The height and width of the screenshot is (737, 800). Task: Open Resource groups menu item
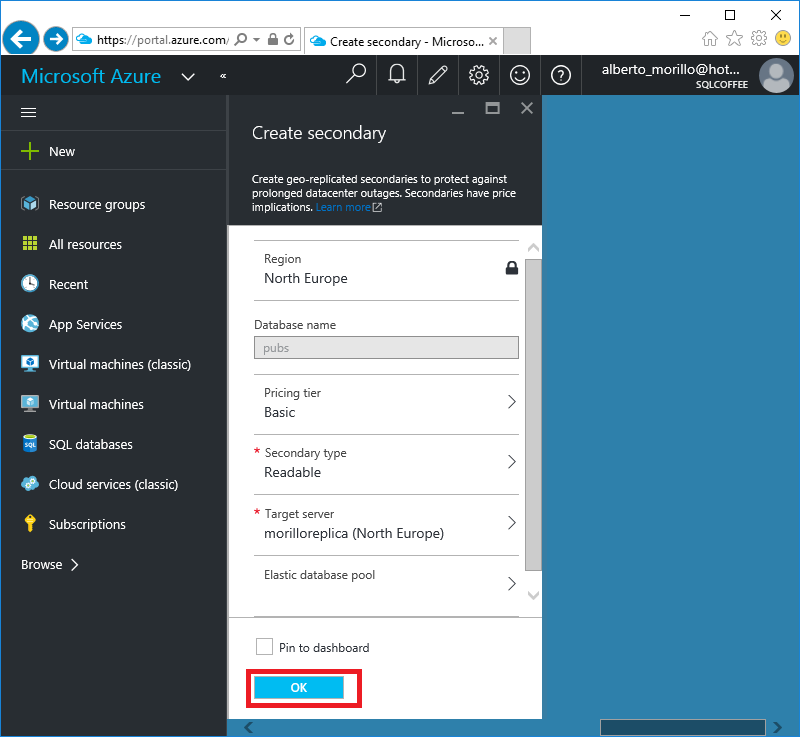[x=97, y=205]
